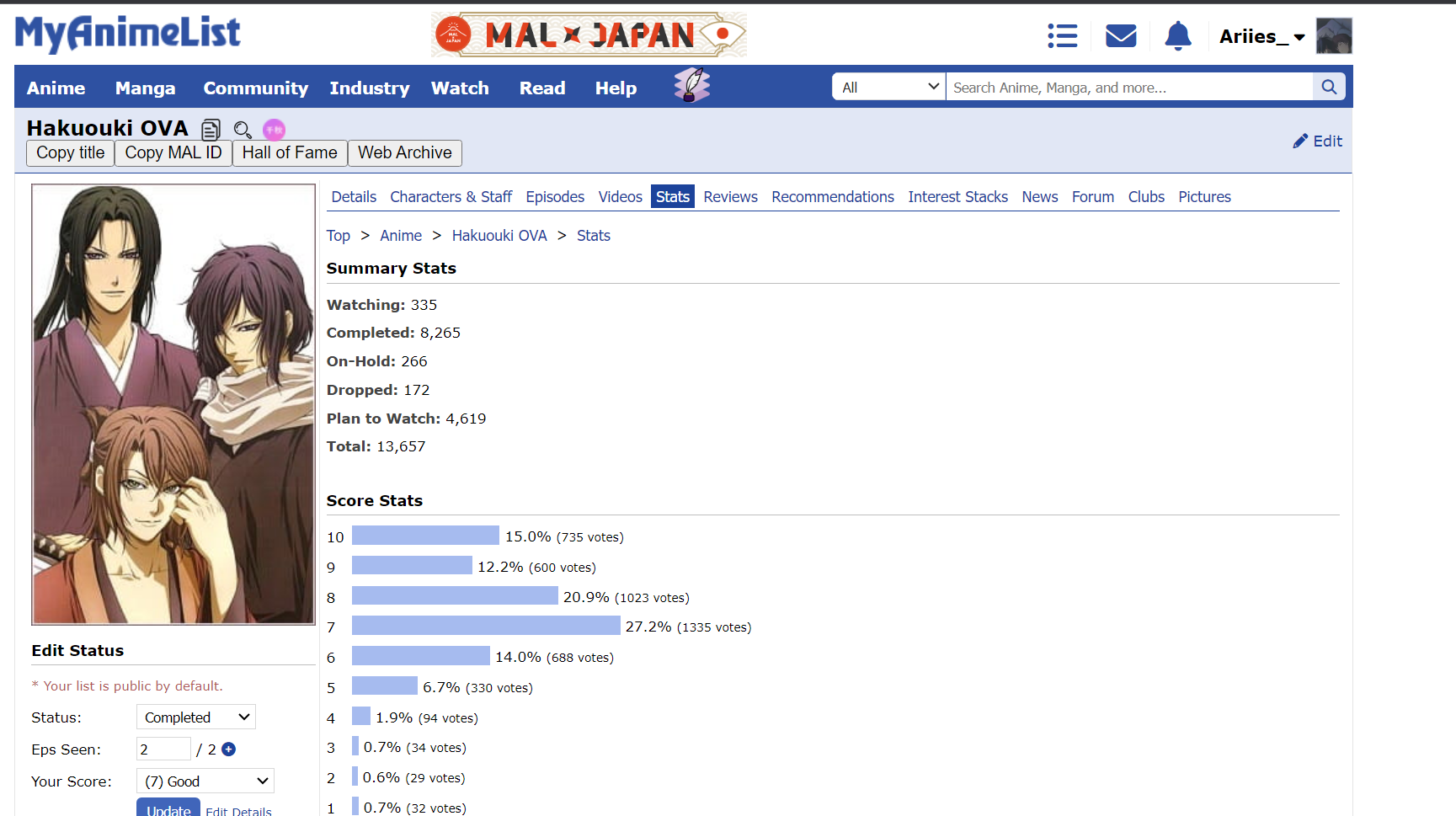1456x816 pixels.
Task: Switch to the Episodes tab
Action: click(555, 197)
